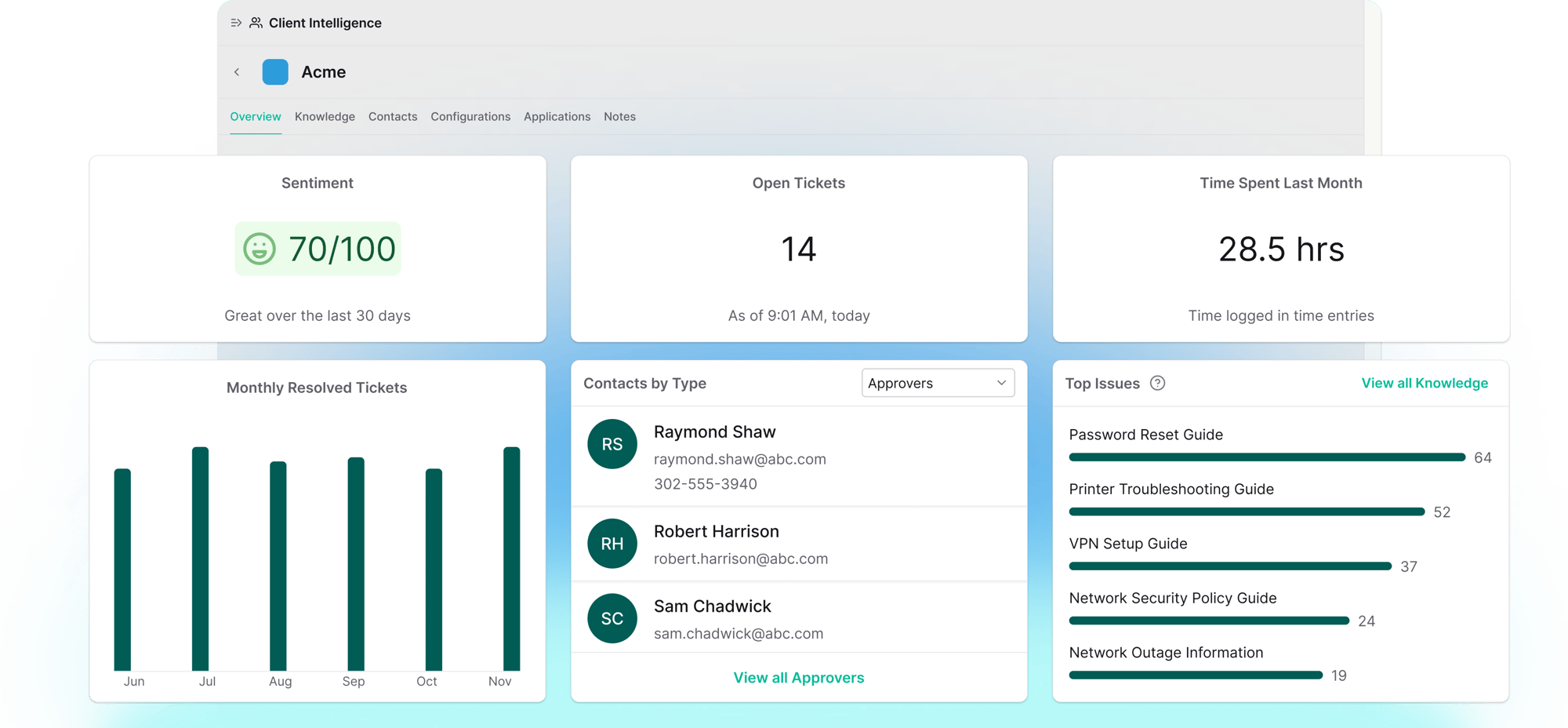
Task: Click raymond.shaw@abc.com email address
Action: point(741,459)
